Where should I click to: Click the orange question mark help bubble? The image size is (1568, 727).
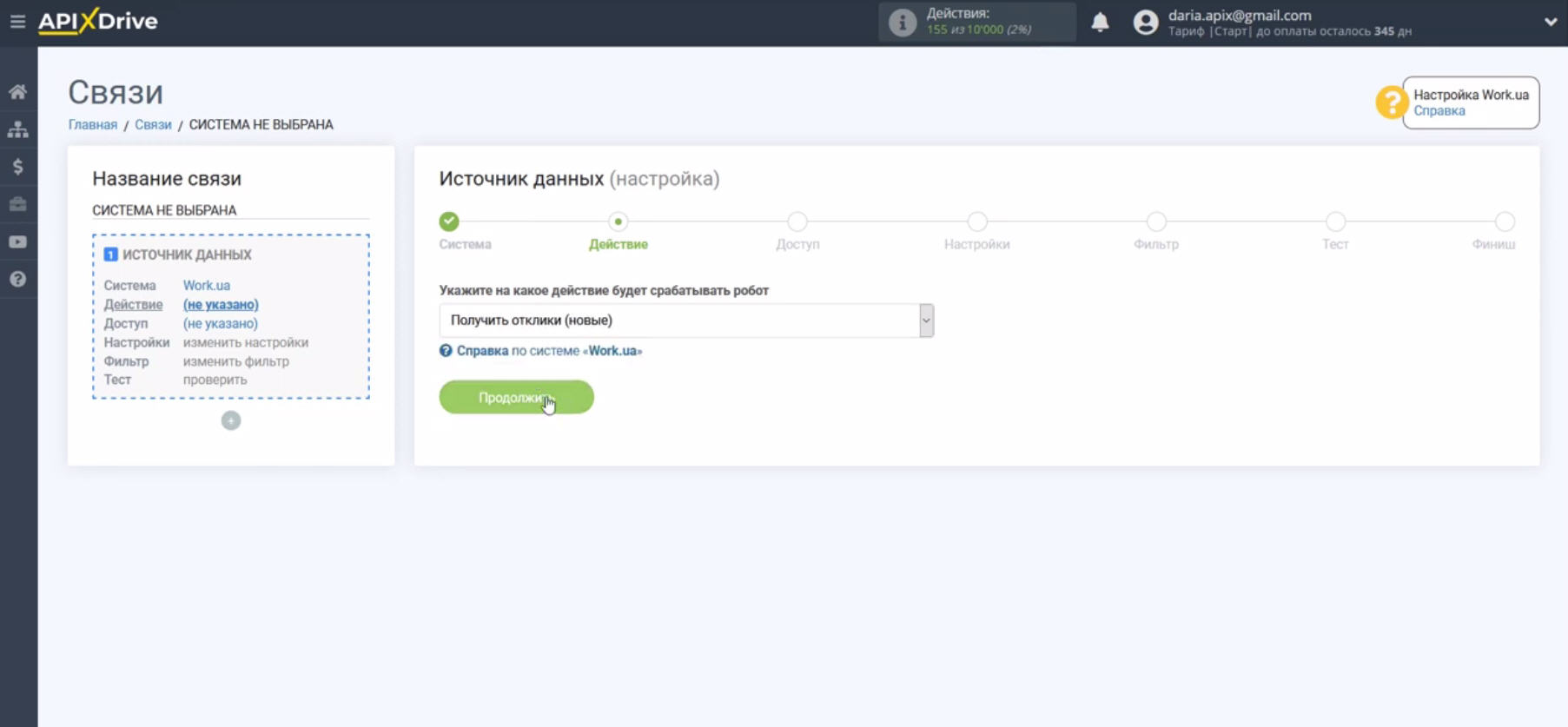(1391, 102)
